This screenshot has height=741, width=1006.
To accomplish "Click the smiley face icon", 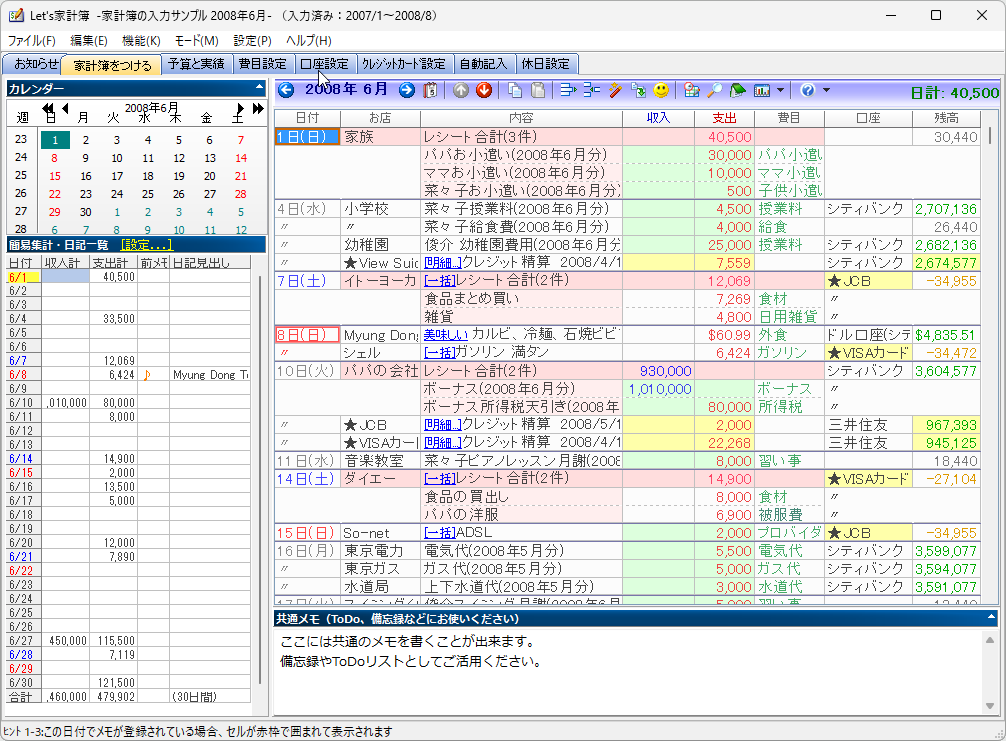I will (x=661, y=91).
